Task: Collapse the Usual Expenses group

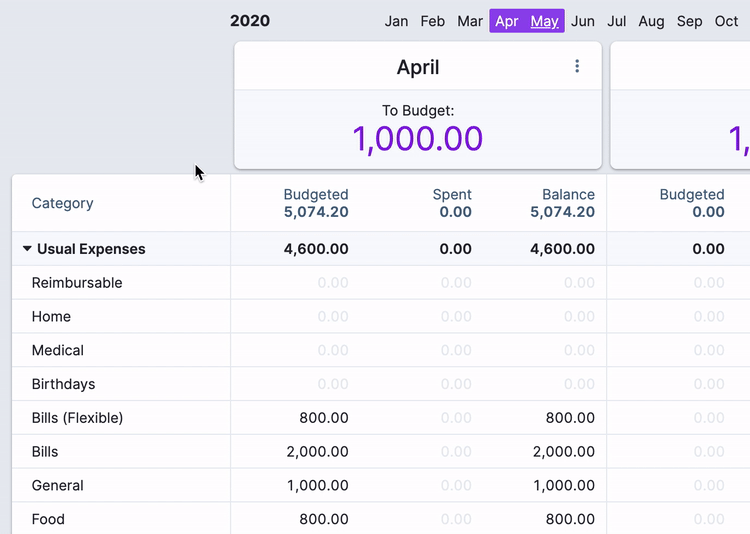Action: 27,249
